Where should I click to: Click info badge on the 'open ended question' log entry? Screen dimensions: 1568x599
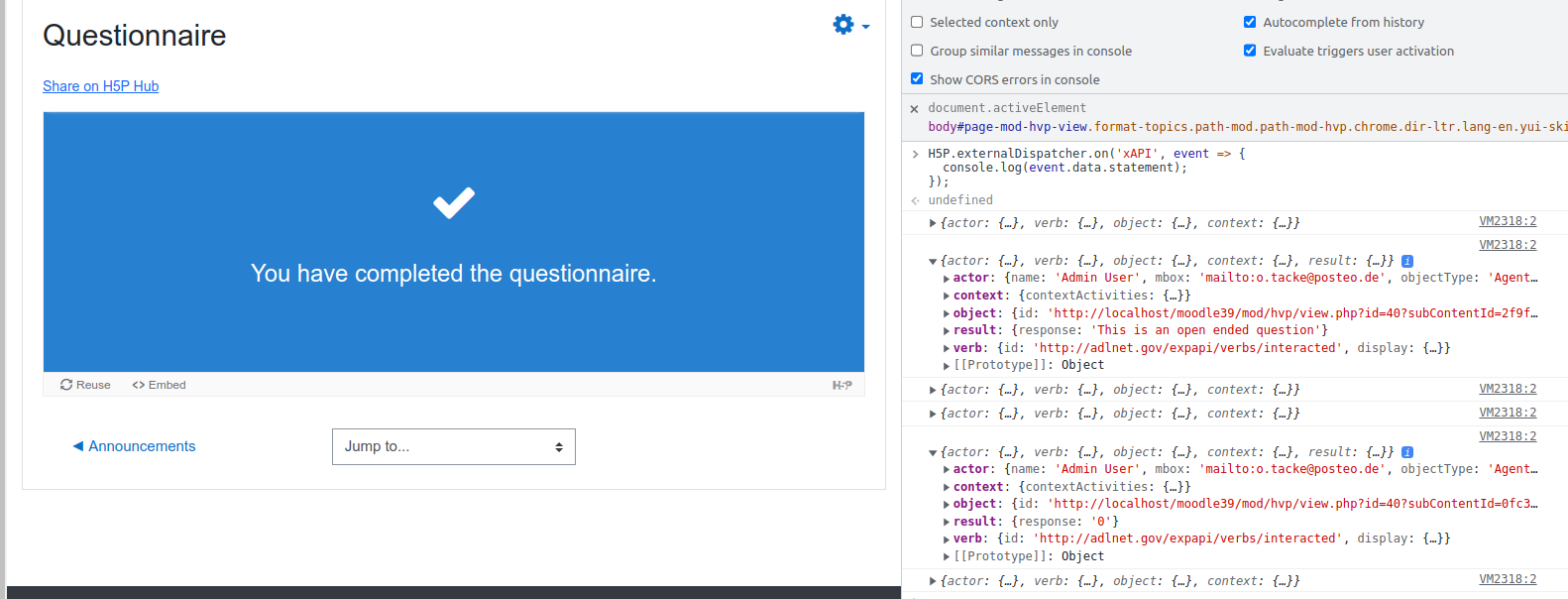[x=1407, y=261]
